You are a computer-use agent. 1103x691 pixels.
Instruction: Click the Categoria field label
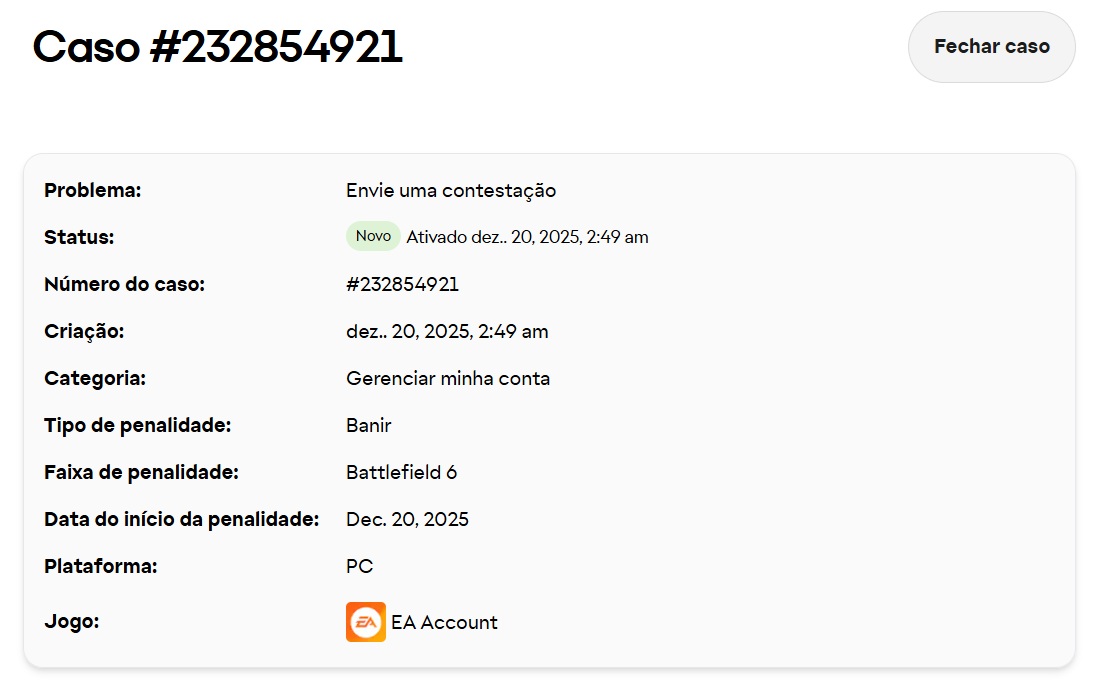coord(95,378)
